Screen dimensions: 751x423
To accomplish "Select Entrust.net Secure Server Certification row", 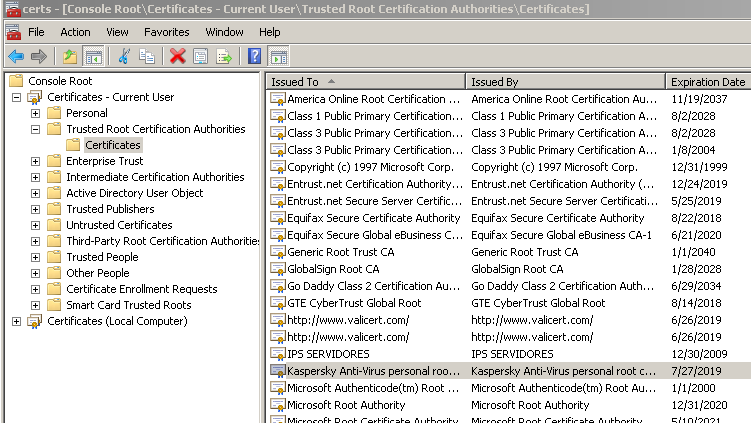I will point(509,201).
